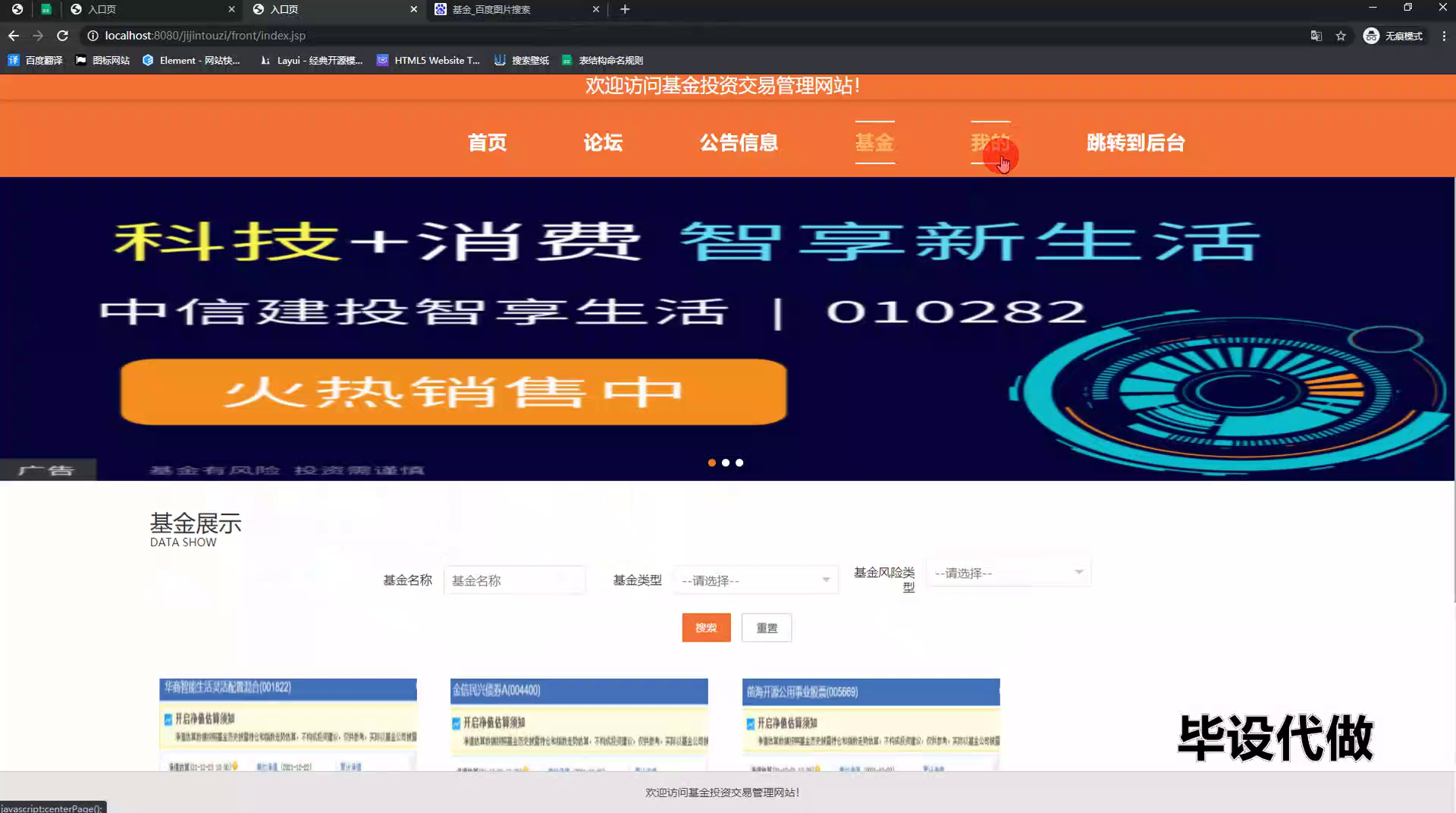This screenshot has height=813, width=1456.
Task: Bookmark this page with the star icon
Action: coord(1341,36)
